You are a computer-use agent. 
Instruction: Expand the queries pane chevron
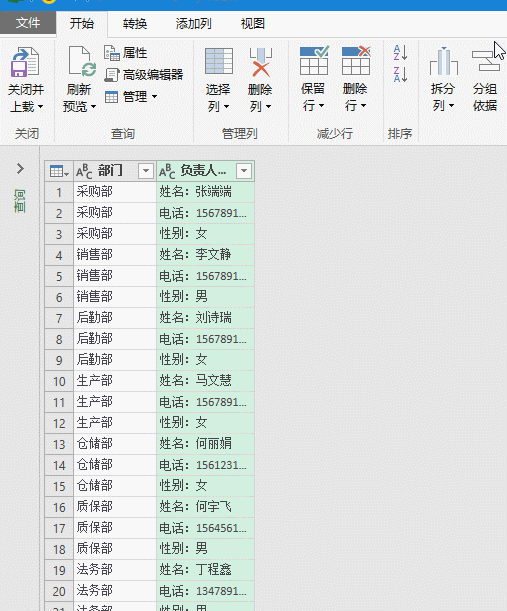pyautogui.click(x=20, y=169)
